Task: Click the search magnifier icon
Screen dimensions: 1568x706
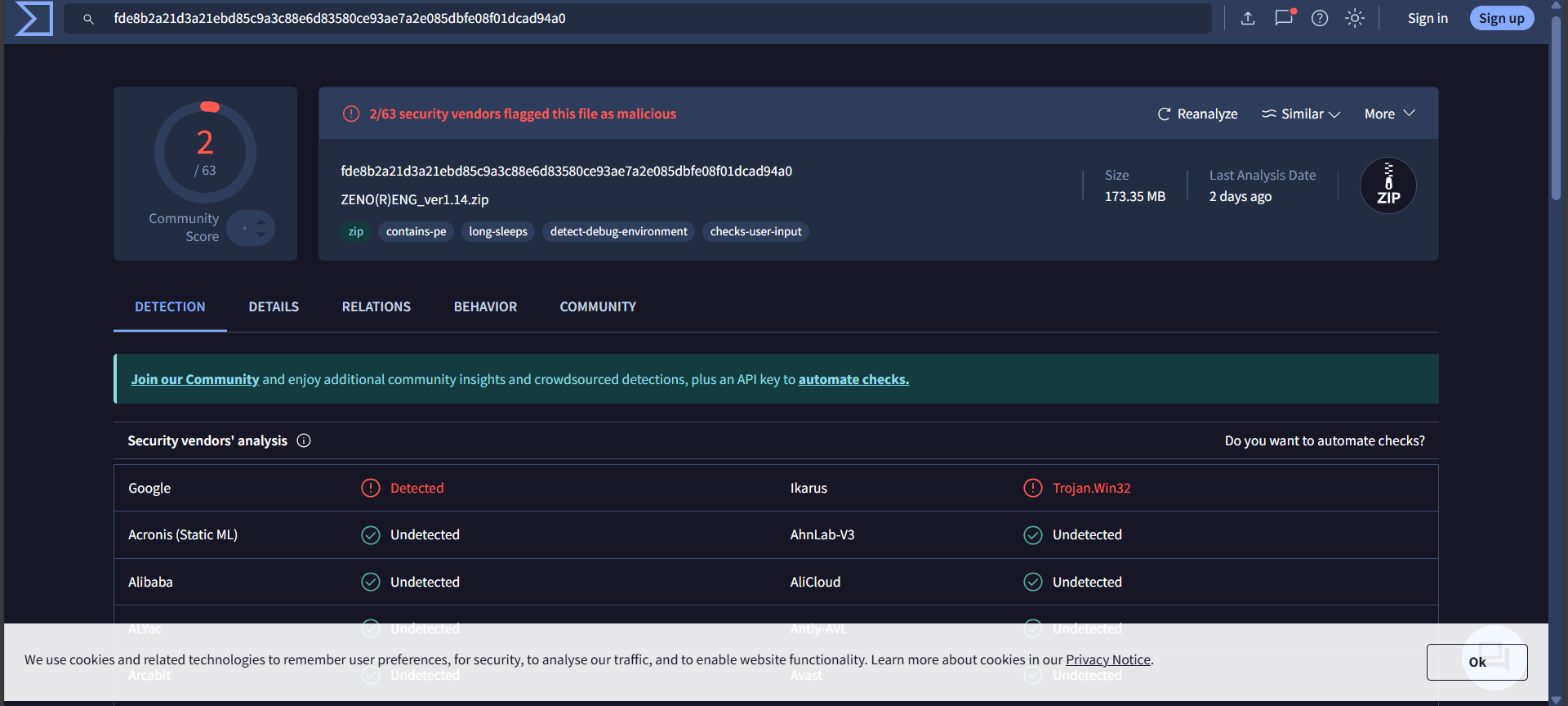Action: 88,19
